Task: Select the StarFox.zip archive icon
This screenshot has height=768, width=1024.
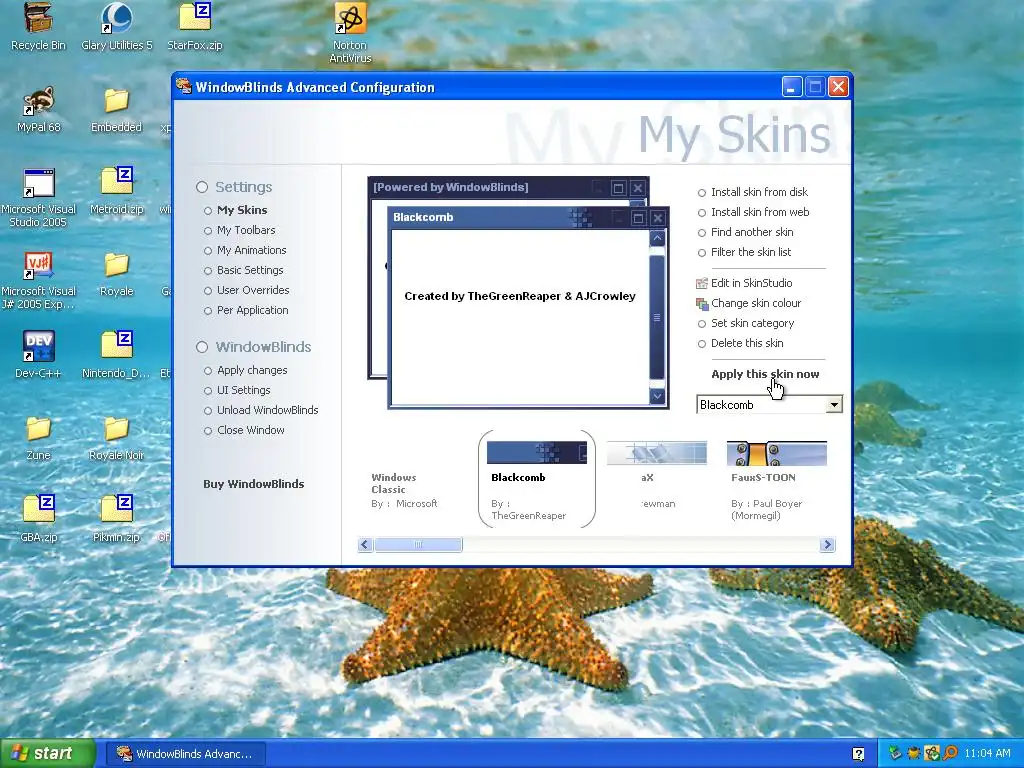Action: coord(195,26)
